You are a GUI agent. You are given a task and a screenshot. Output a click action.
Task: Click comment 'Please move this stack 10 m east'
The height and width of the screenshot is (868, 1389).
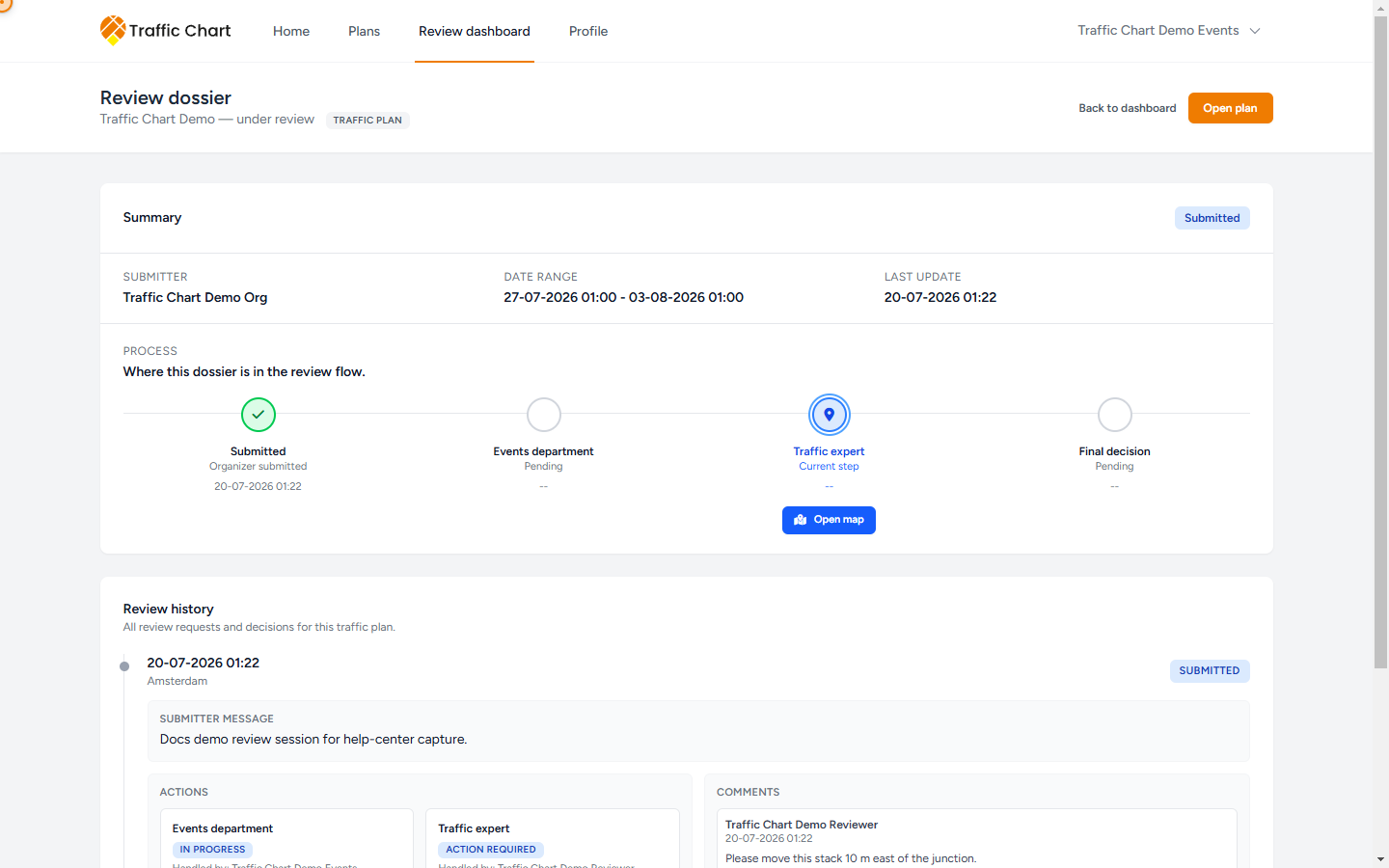pyautogui.click(x=851, y=858)
